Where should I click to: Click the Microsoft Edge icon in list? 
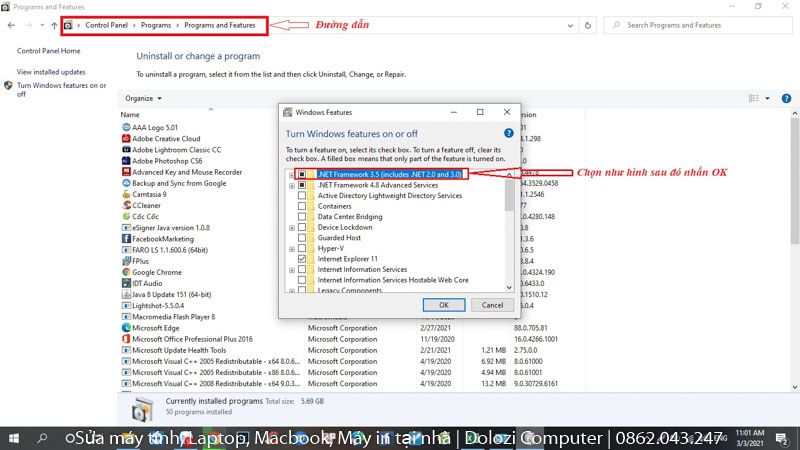[x=126, y=327]
